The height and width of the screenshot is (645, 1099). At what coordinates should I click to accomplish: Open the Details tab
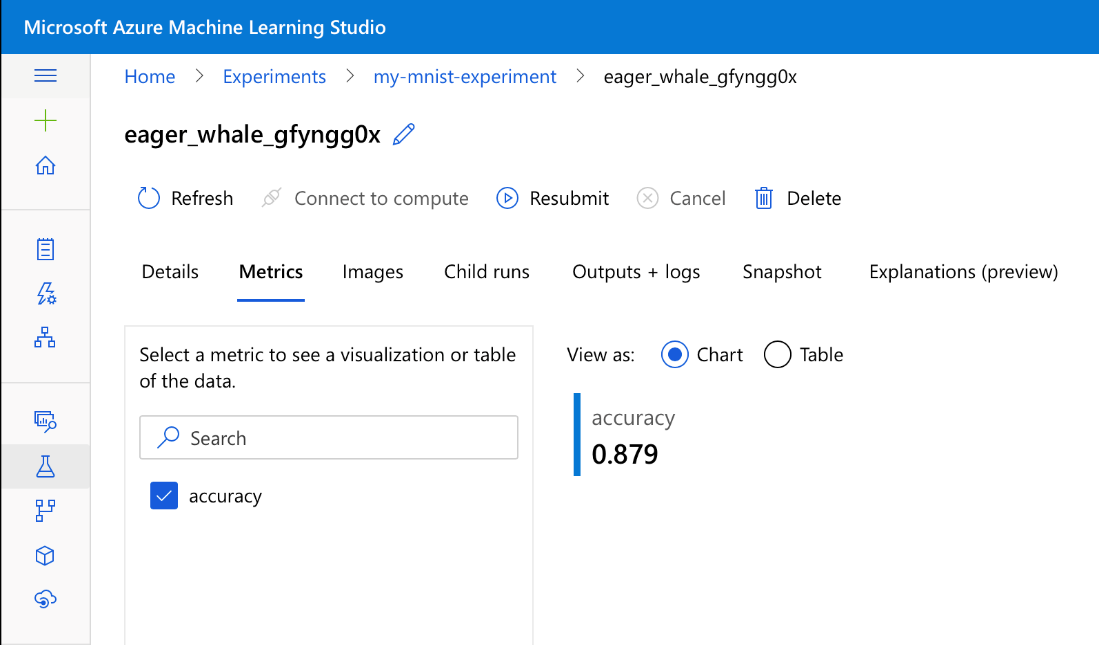click(170, 272)
